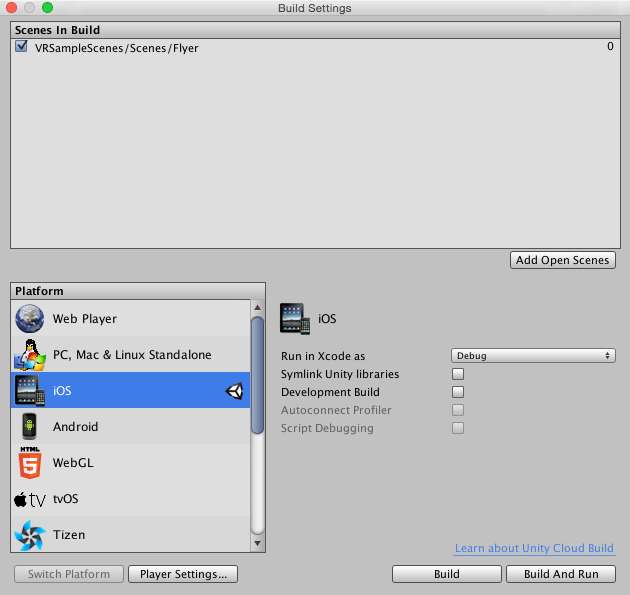The width and height of the screenshot is (630, 595).
Task: Click the Unity logo on iOS row
Action: coord(234,391)
